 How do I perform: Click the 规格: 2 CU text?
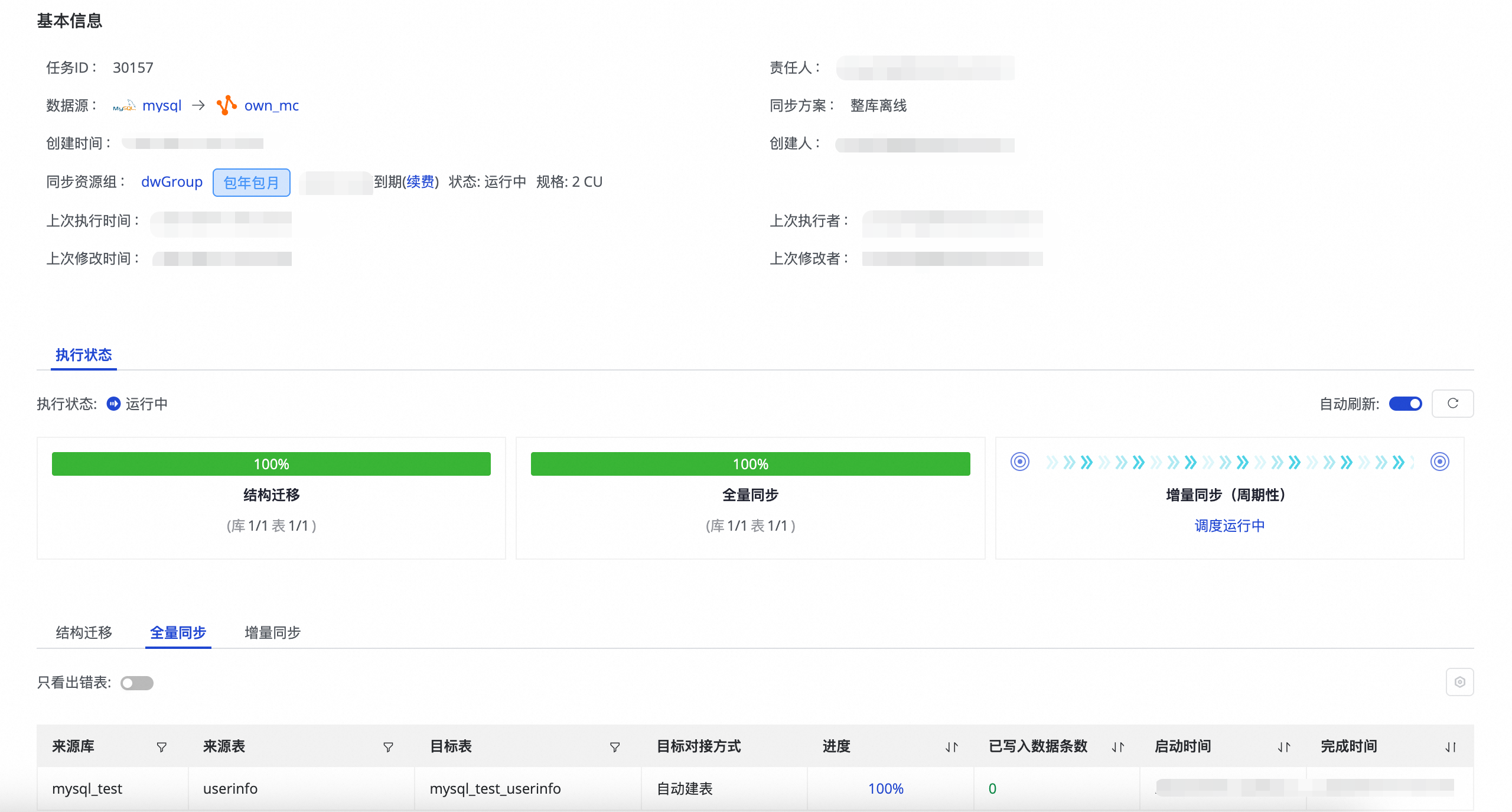point(569,181)
